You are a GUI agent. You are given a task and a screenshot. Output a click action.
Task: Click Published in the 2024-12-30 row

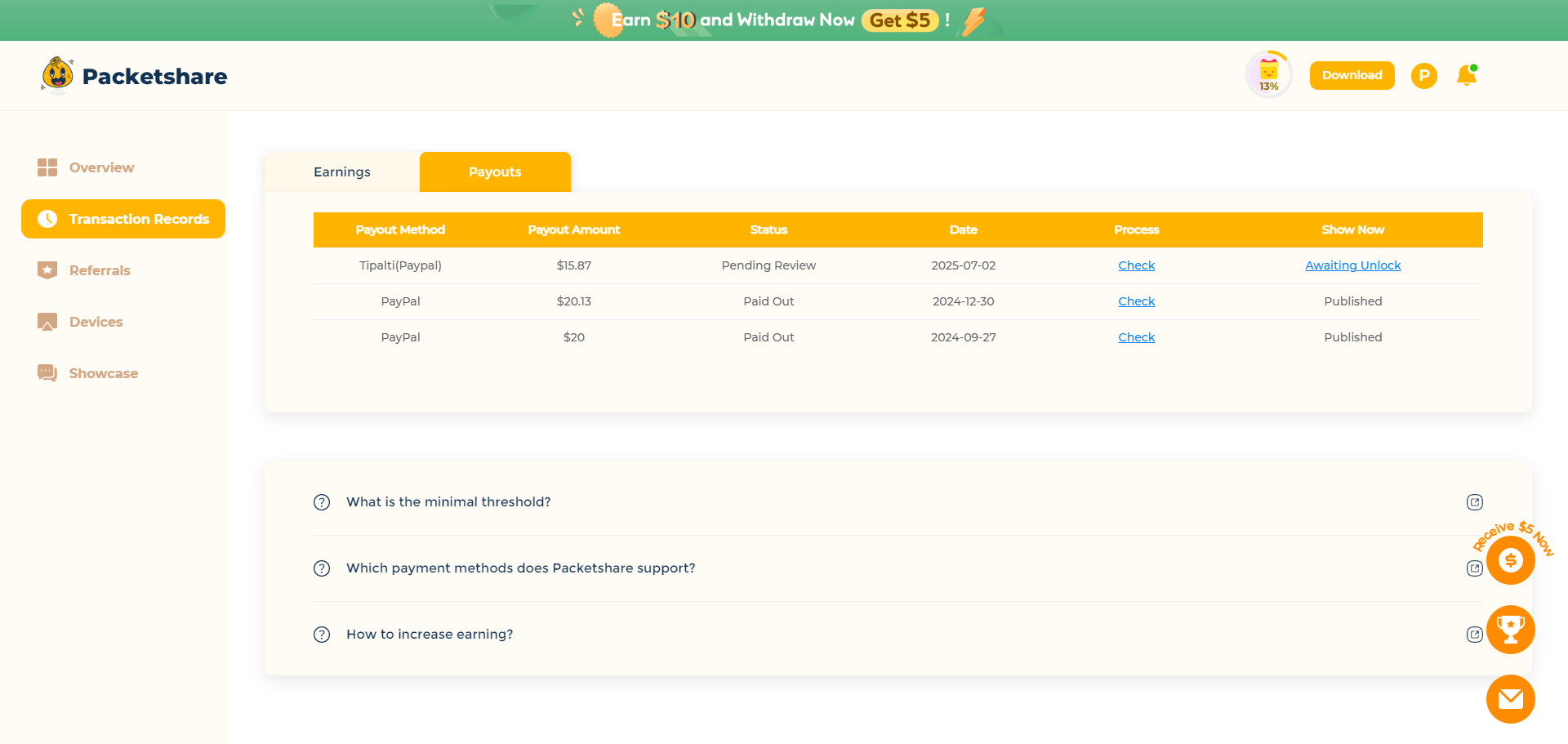coord(1352,301)
